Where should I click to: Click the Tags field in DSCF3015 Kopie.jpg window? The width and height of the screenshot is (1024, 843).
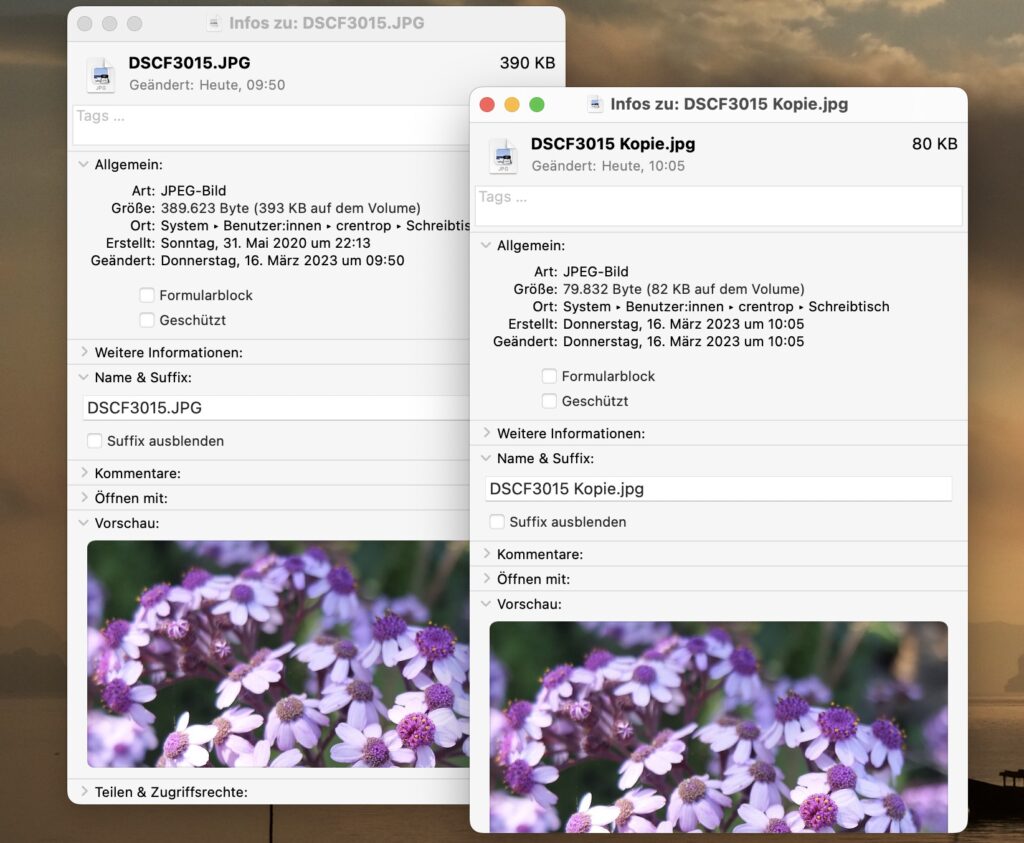point(718,206)
